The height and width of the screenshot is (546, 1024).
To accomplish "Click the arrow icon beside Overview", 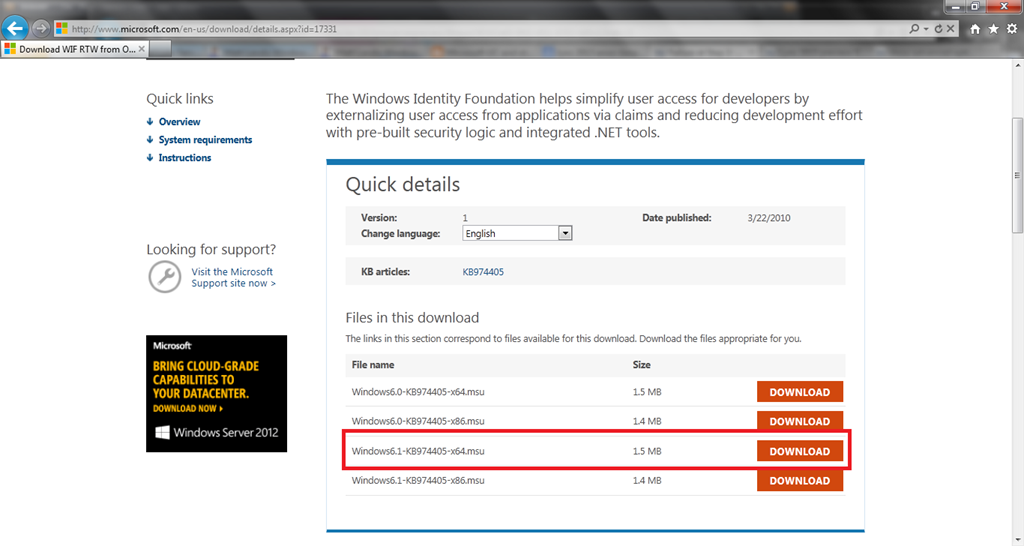I will [150, 121].
